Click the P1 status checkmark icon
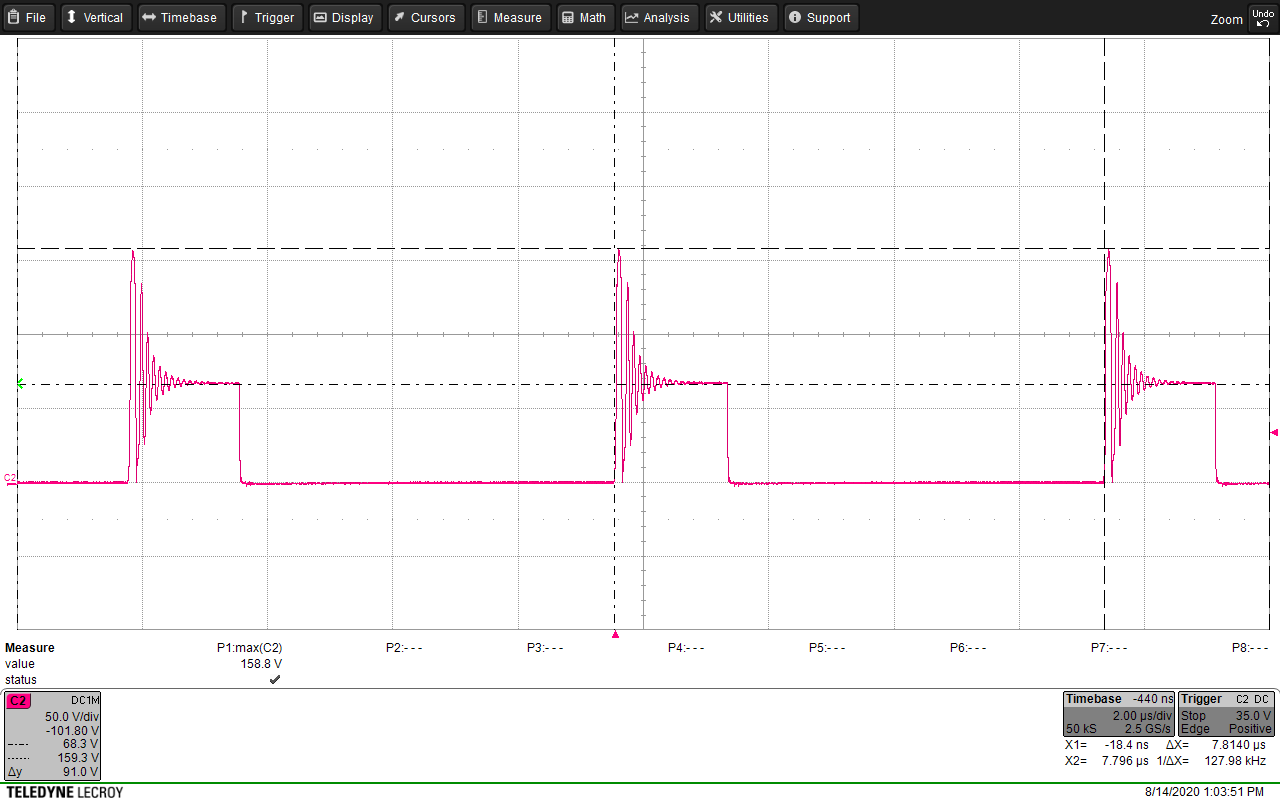Screen dimensions: 1280x800 (x=275, y=680)
